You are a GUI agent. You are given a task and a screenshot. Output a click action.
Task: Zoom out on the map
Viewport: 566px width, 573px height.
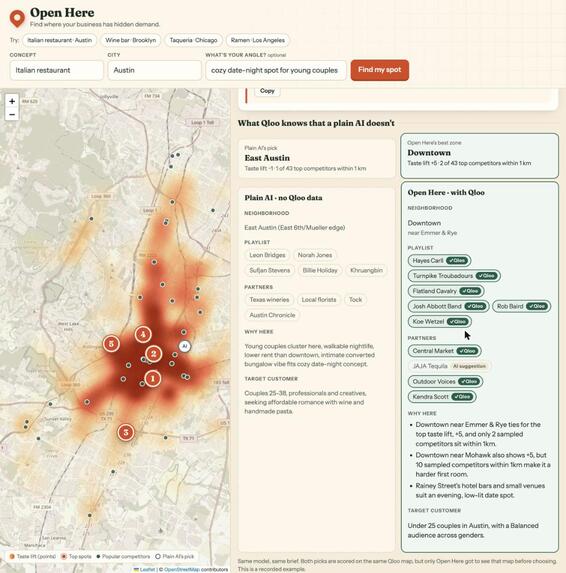12,114
